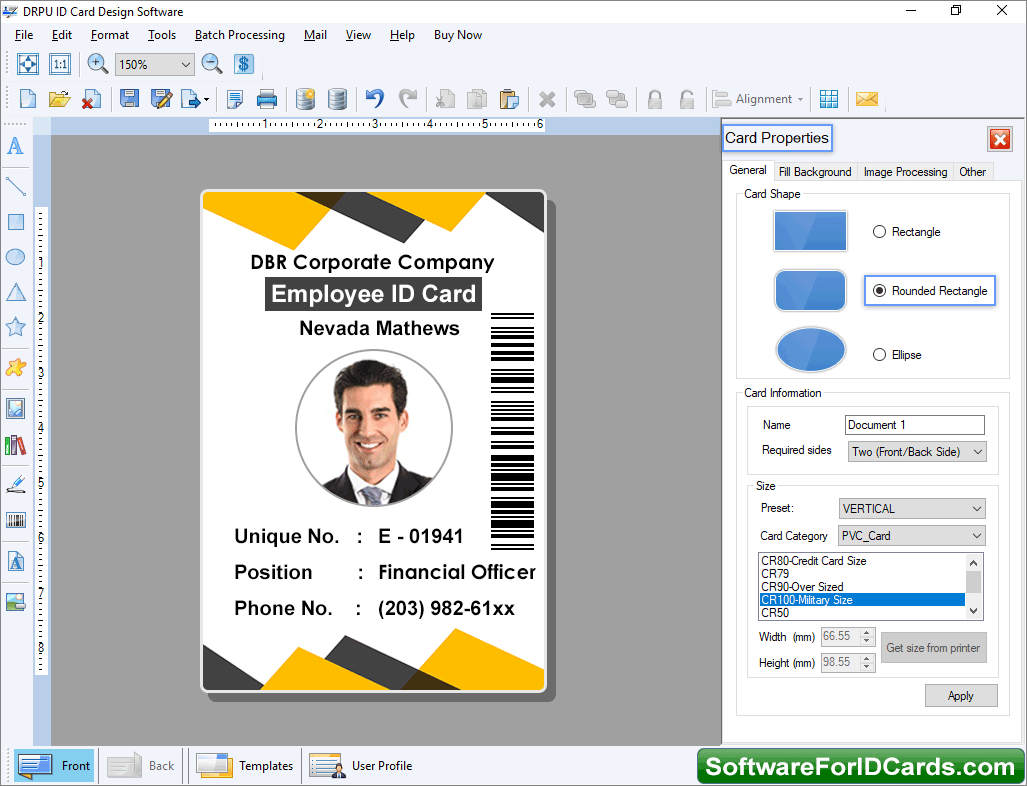The height and width of the screenshot is (786, 1027).
Task: Click the Rectangle shape preview thumbnail
Action: 810,231
